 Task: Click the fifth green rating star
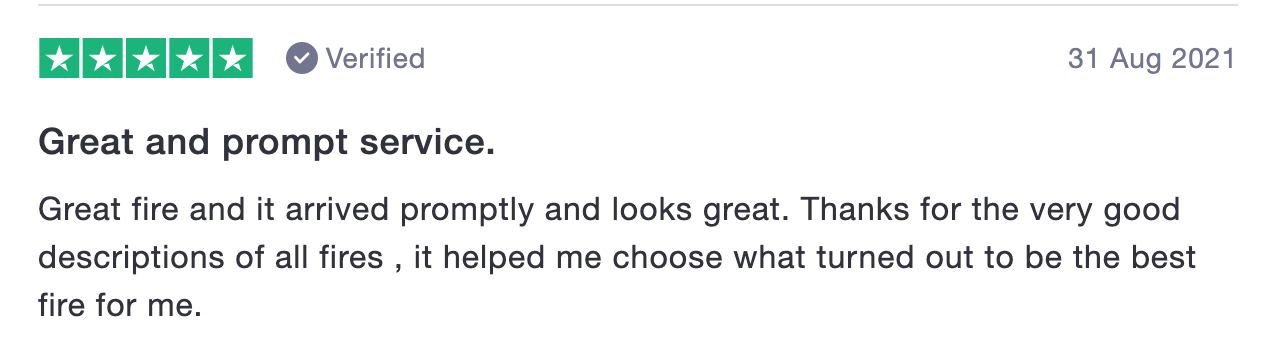click(232, 59)
